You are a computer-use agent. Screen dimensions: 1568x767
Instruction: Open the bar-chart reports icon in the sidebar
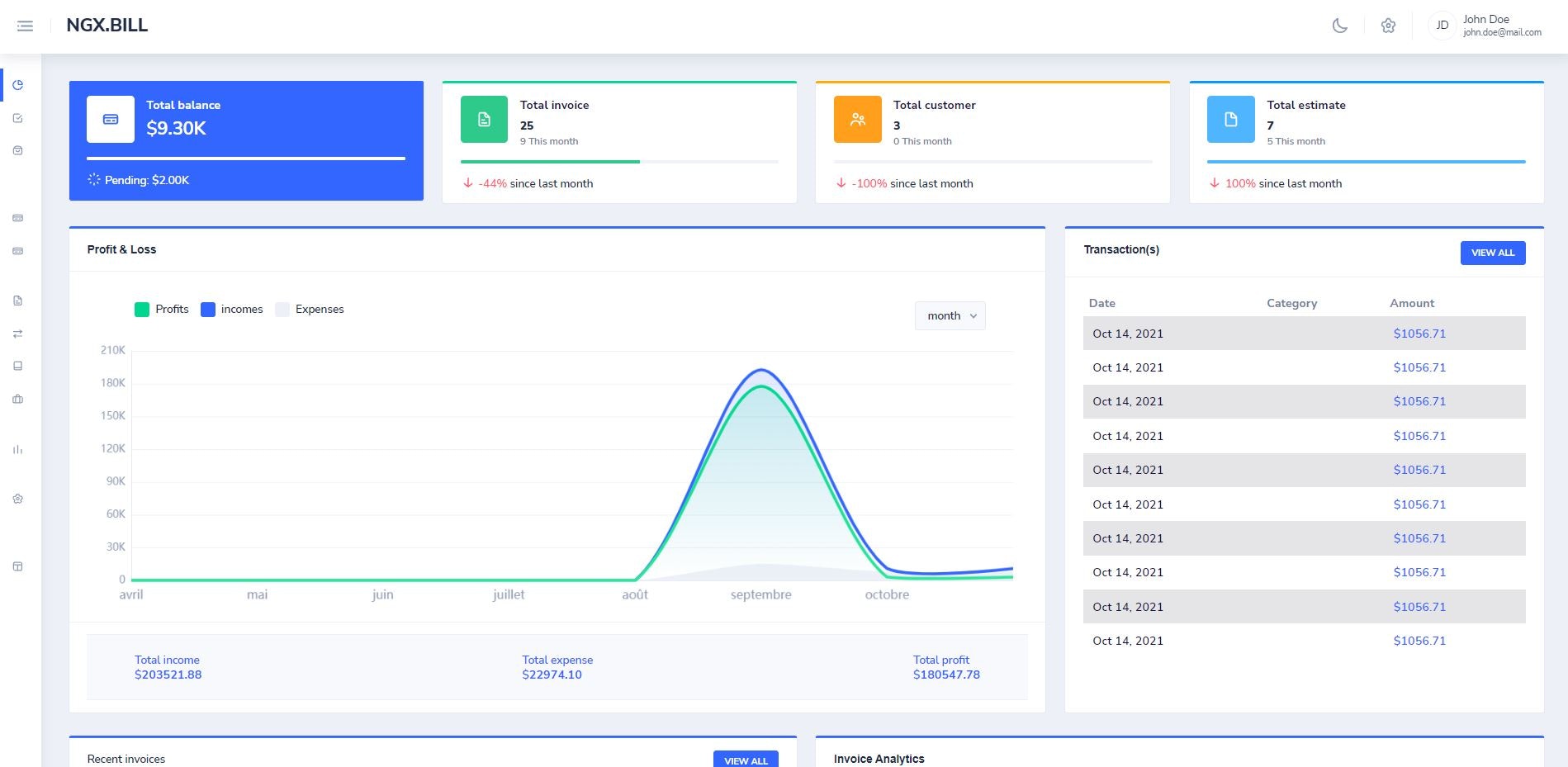coord(17,450)
